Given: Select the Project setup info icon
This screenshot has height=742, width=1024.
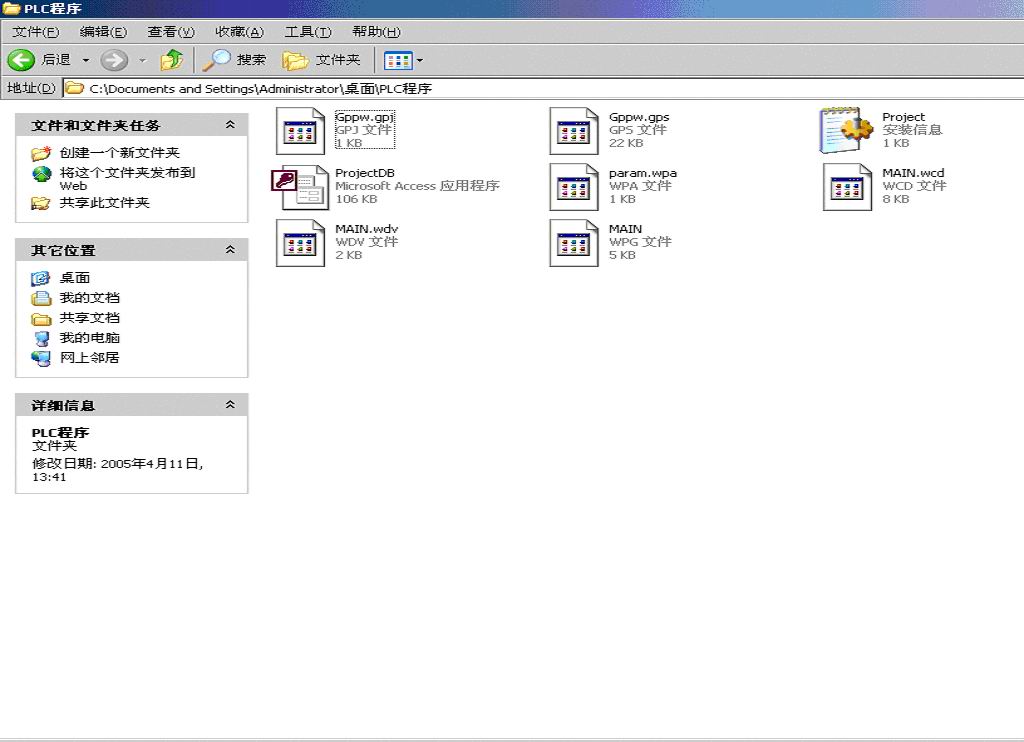Looking at the screenshot, I should (x=846, y=130).
